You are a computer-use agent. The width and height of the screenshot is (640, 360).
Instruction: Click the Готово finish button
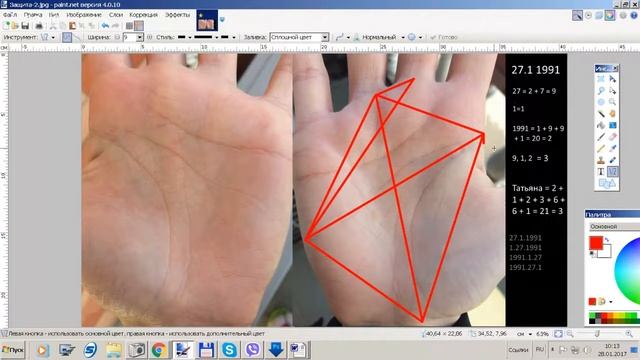point(444,37)
